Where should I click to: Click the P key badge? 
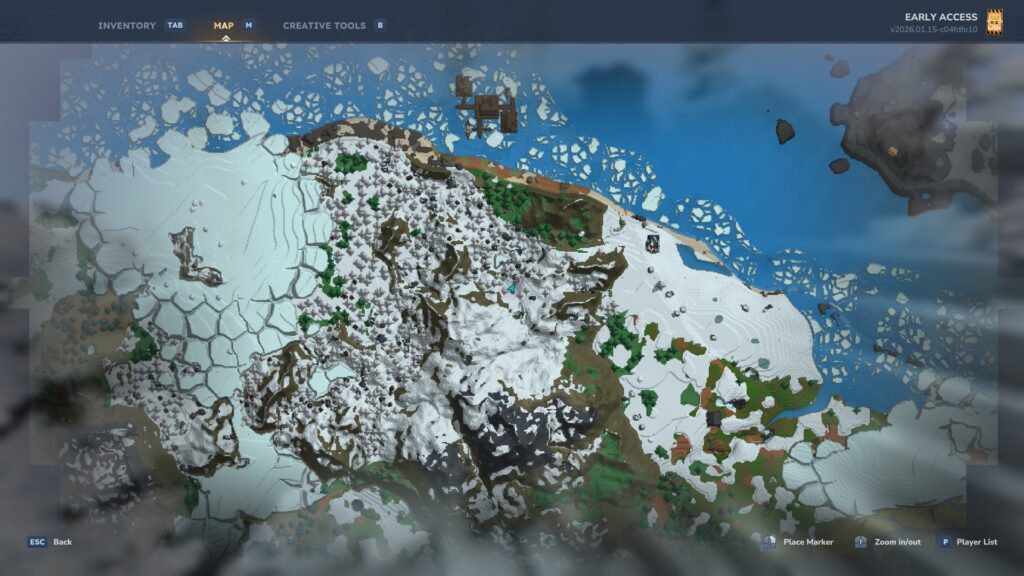point(945,542)
